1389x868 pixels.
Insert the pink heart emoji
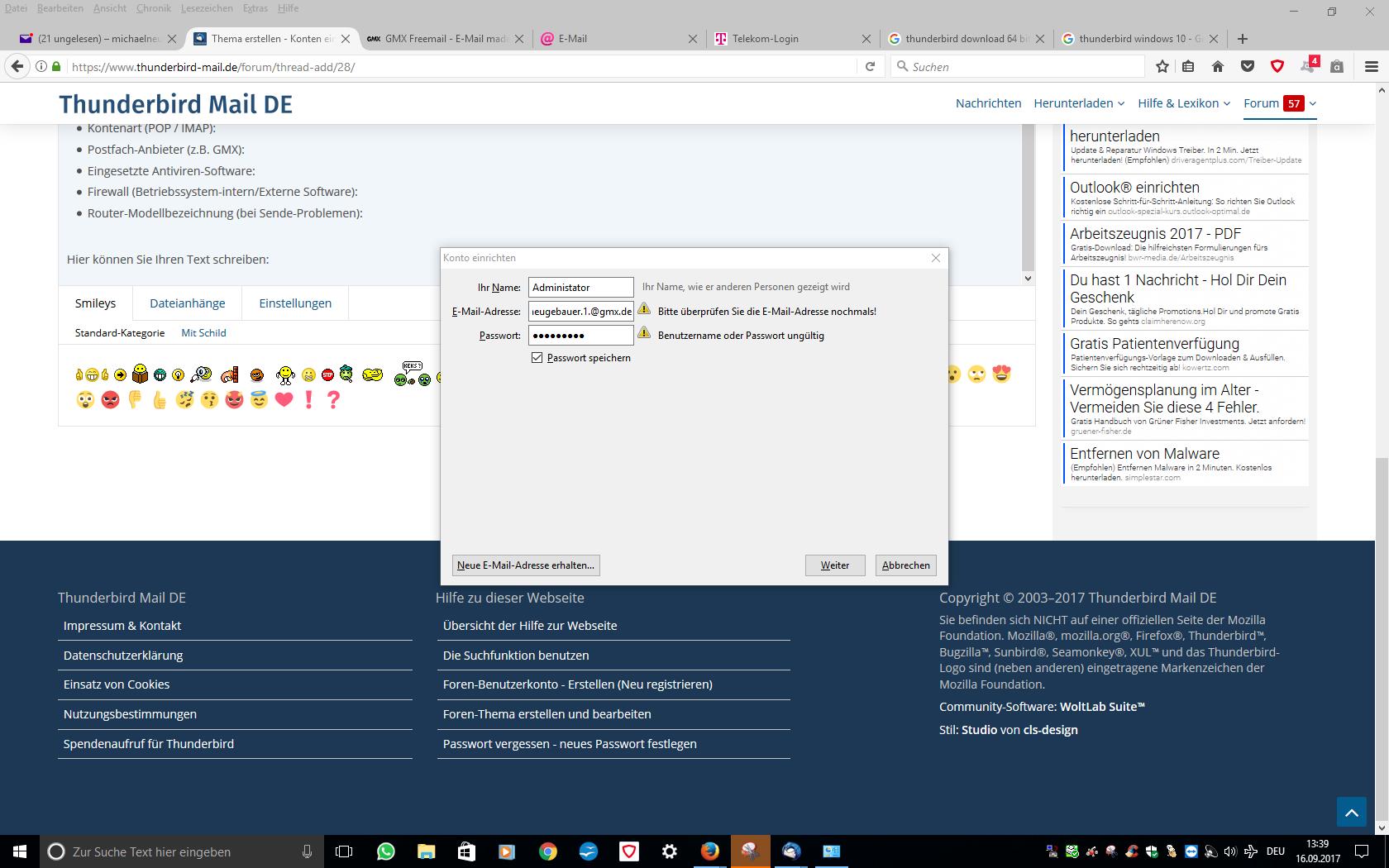click(x=284, y=400)
